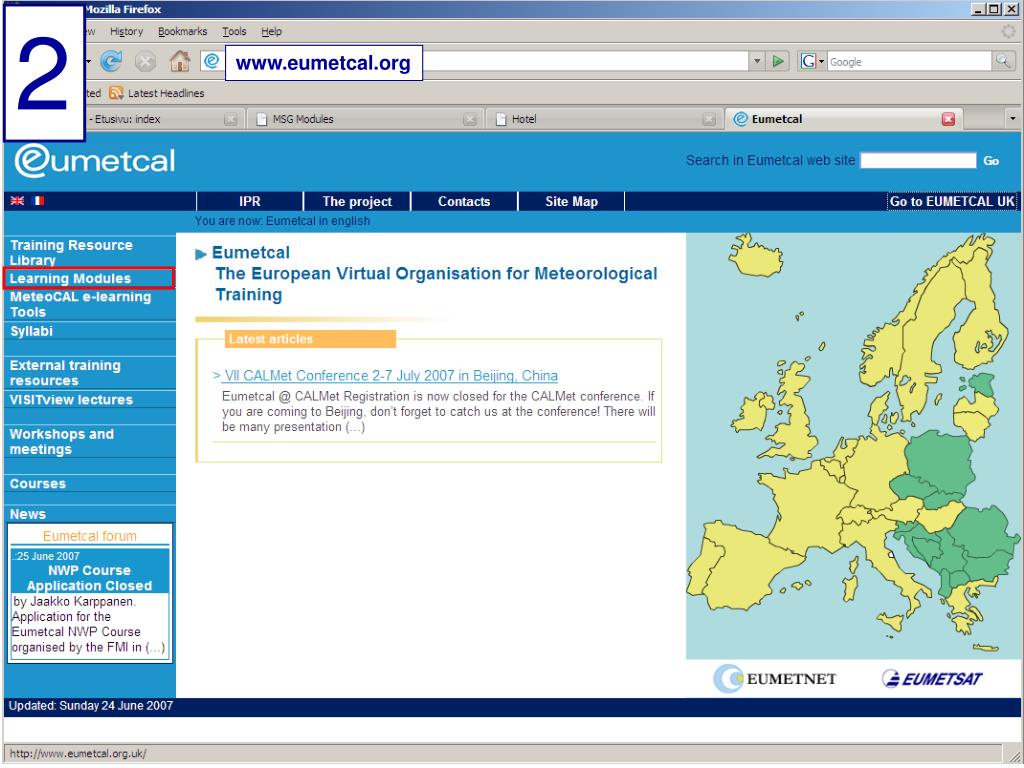
Task: Click the site icon in the address bar
Action: pyautogui.click(x=211, y=61)
